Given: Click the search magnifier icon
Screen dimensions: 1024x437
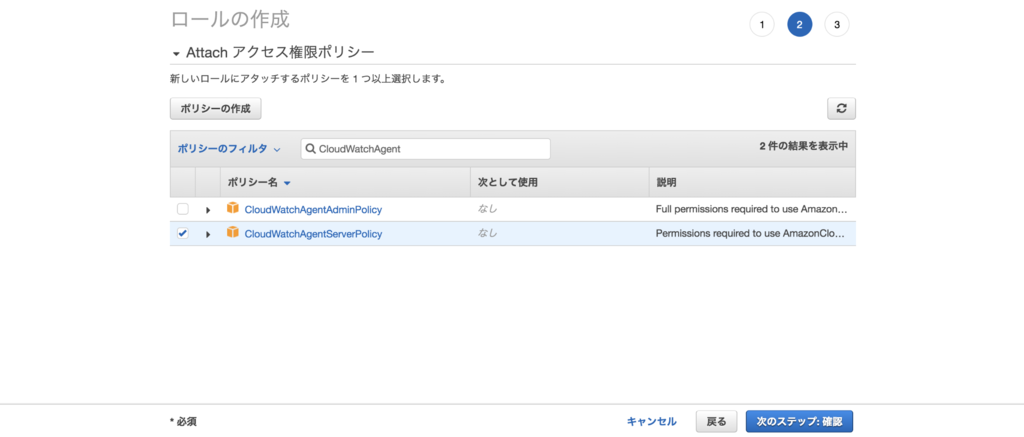Looking at the screenshot, I should coord(311,149).
